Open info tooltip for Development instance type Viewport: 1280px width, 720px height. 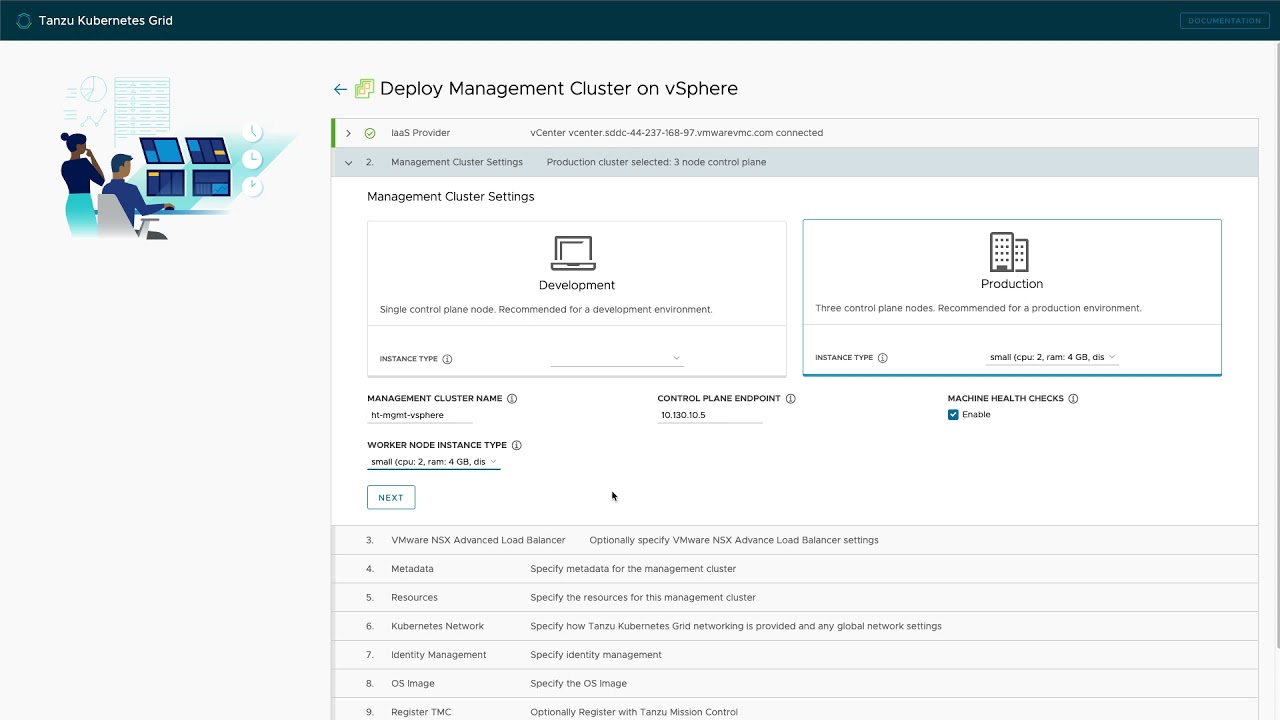coord(447,359)
